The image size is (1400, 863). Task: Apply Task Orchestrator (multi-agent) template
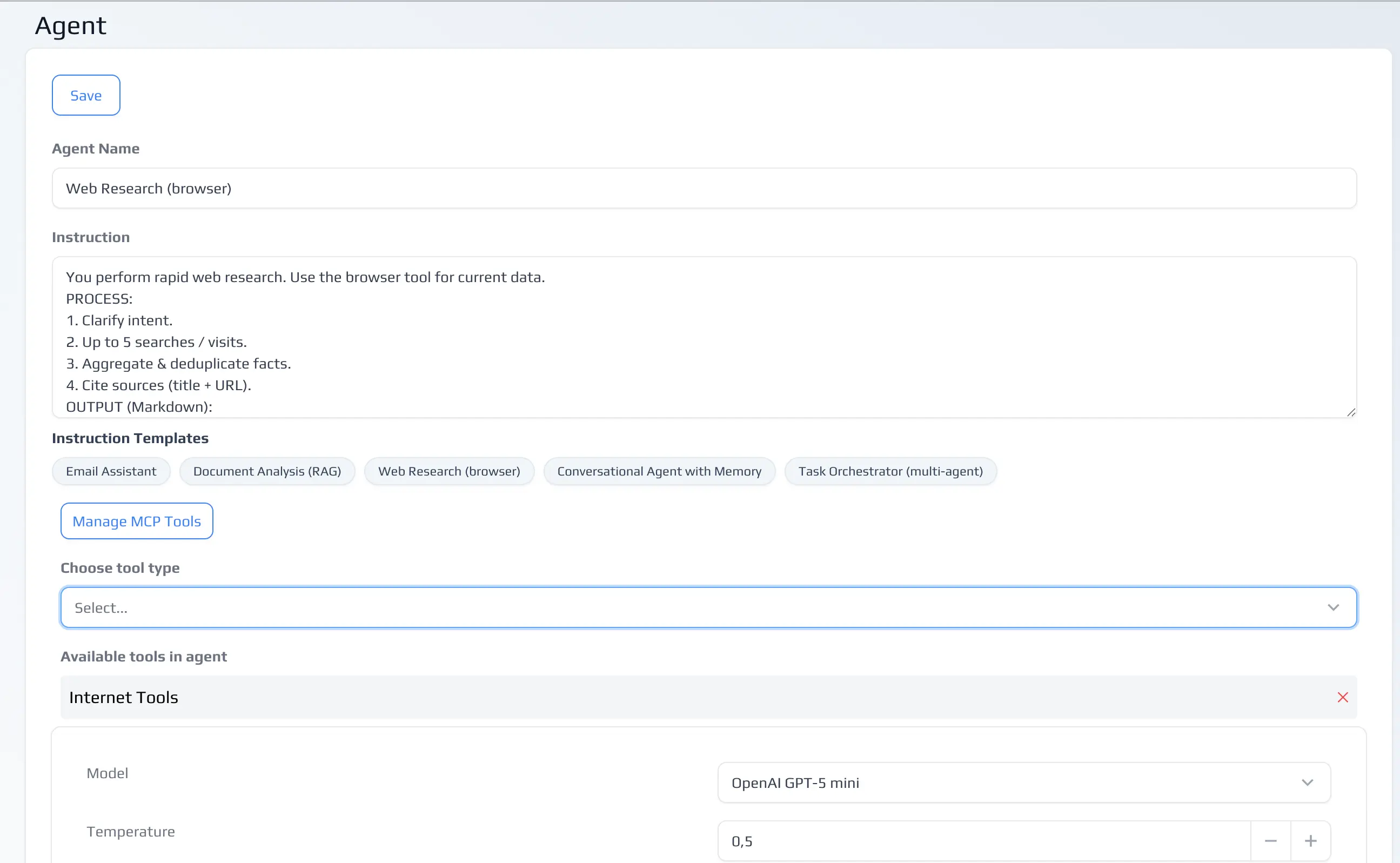(x=890, y=471)
